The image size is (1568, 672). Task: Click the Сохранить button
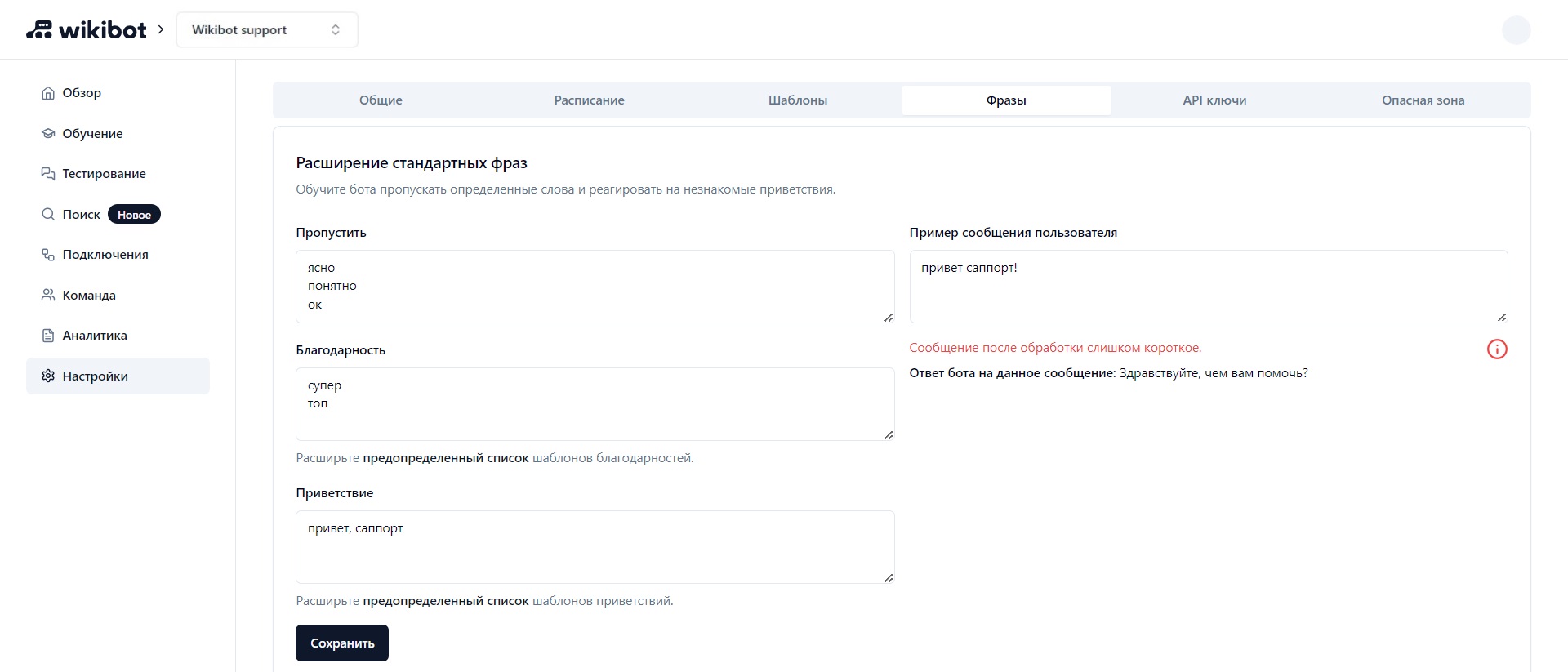coord(342,643)
